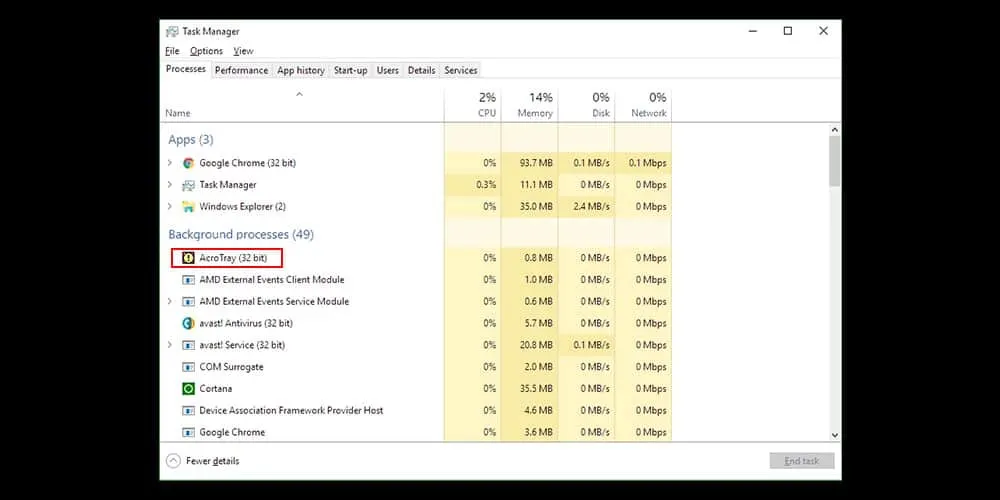Click the 20.8 MB memory value
This screenshot has width=1000, height=500.
(x=536, y=345)
